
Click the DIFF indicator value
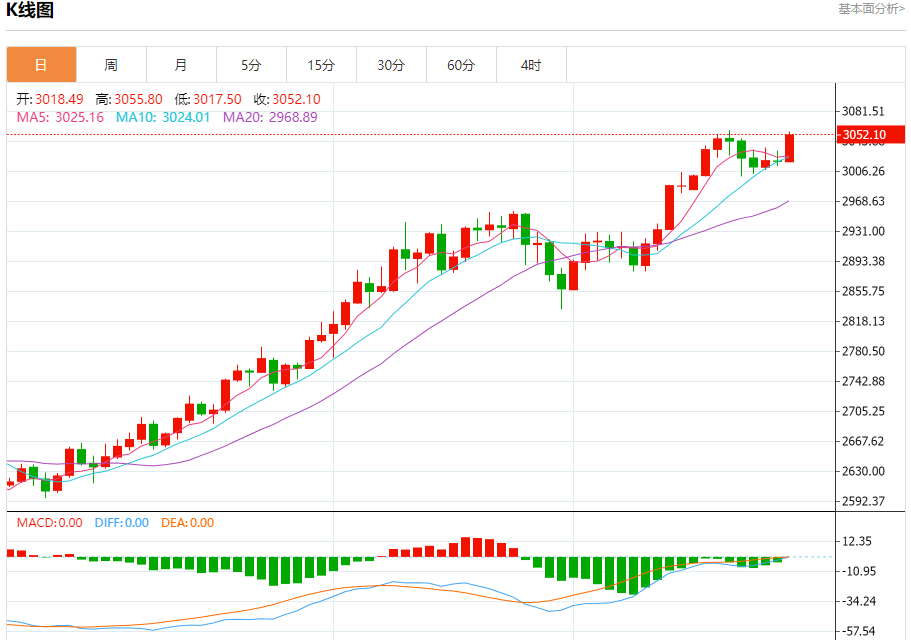click(121, 522)
